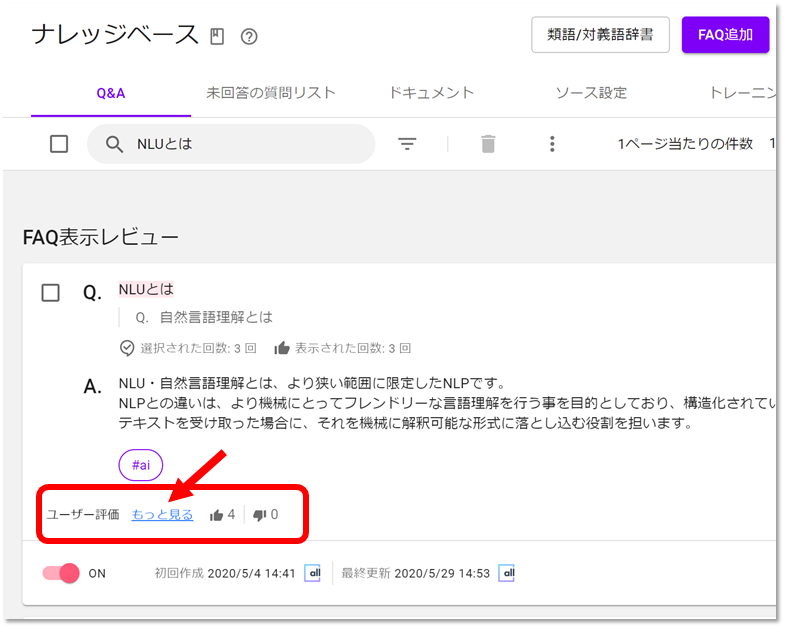Click the question title NLUとは
Screen dimensions: 785x628
point(146,289)
